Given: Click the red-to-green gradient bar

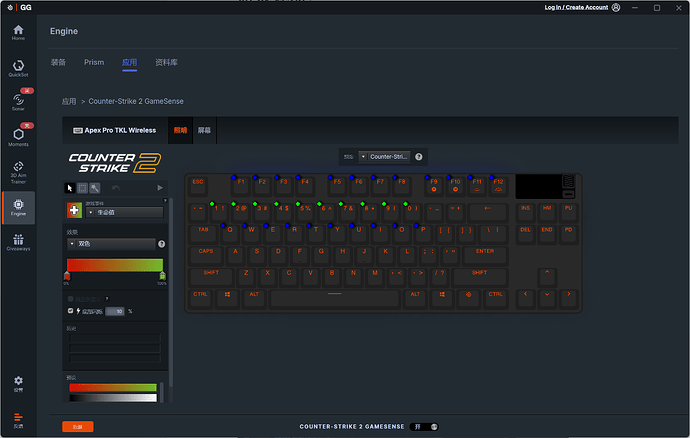Looking at the screenshot, I should pos(114,265).
